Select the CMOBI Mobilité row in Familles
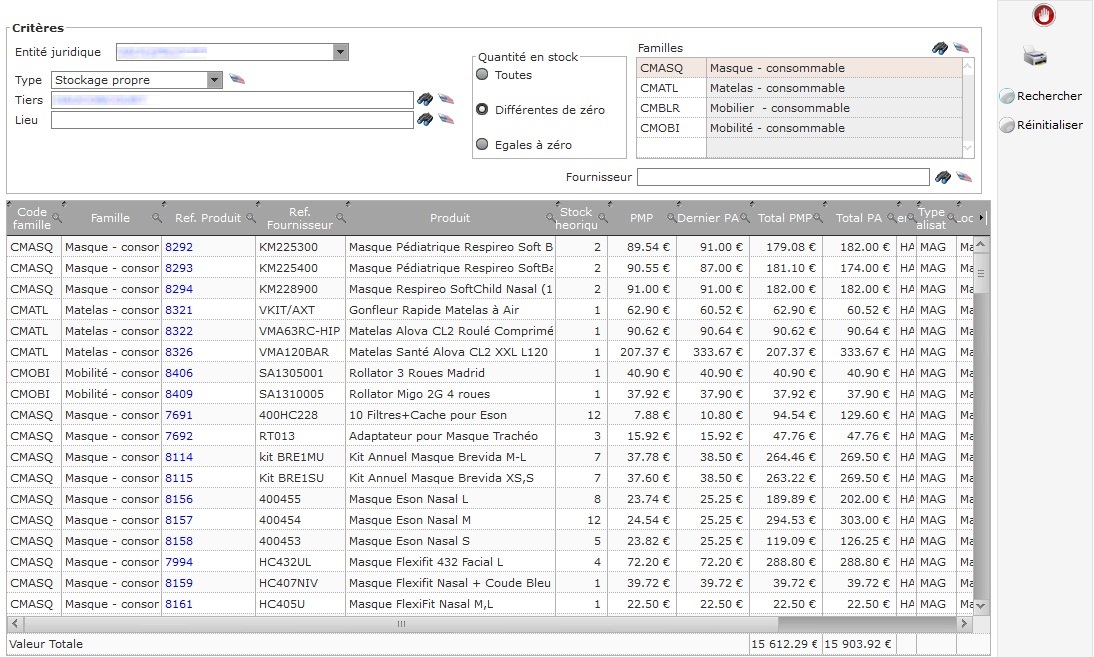Image resolution: width=1094 pixels, height=657 pixels. 800,128
